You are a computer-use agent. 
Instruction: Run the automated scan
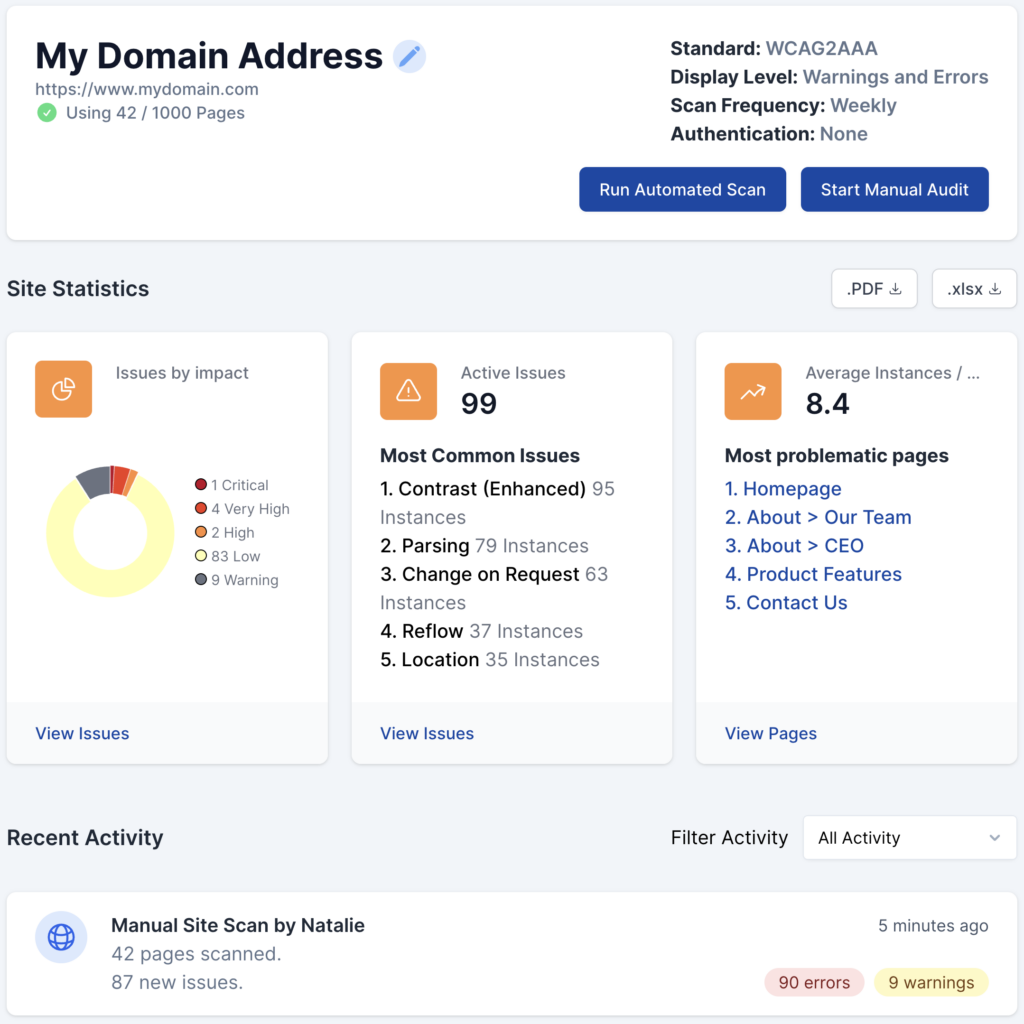[x=682, y=189]
